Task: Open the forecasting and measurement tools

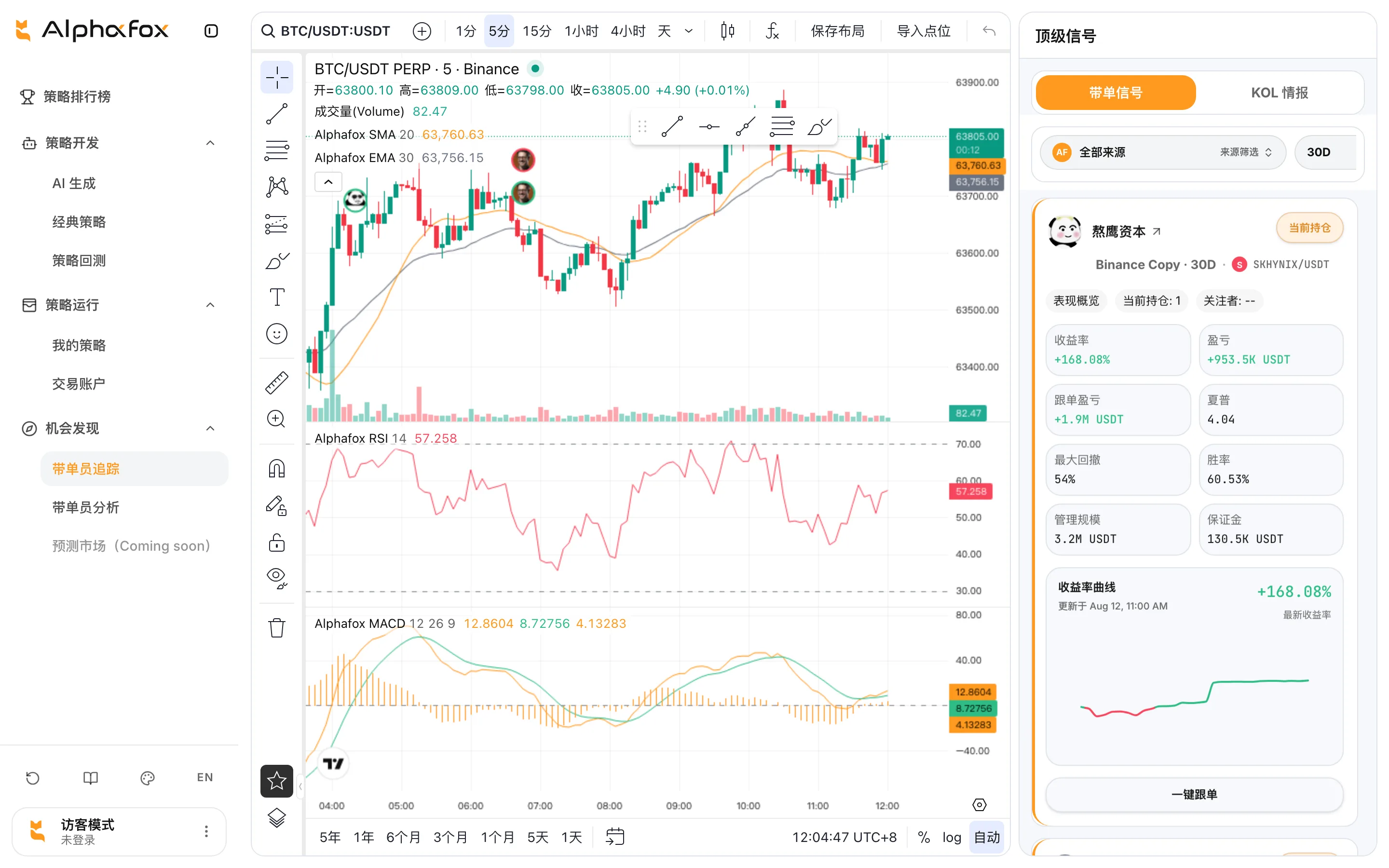Action: [277, 224]
